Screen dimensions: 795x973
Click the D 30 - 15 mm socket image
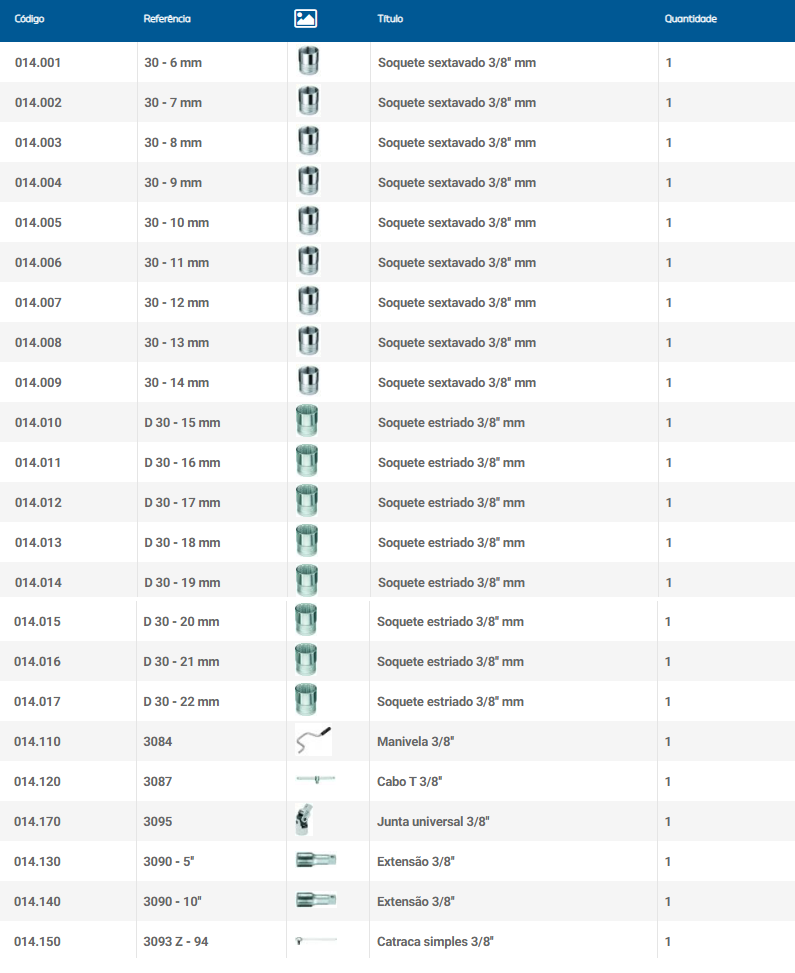pyautogui.click(x=307, y=422)
